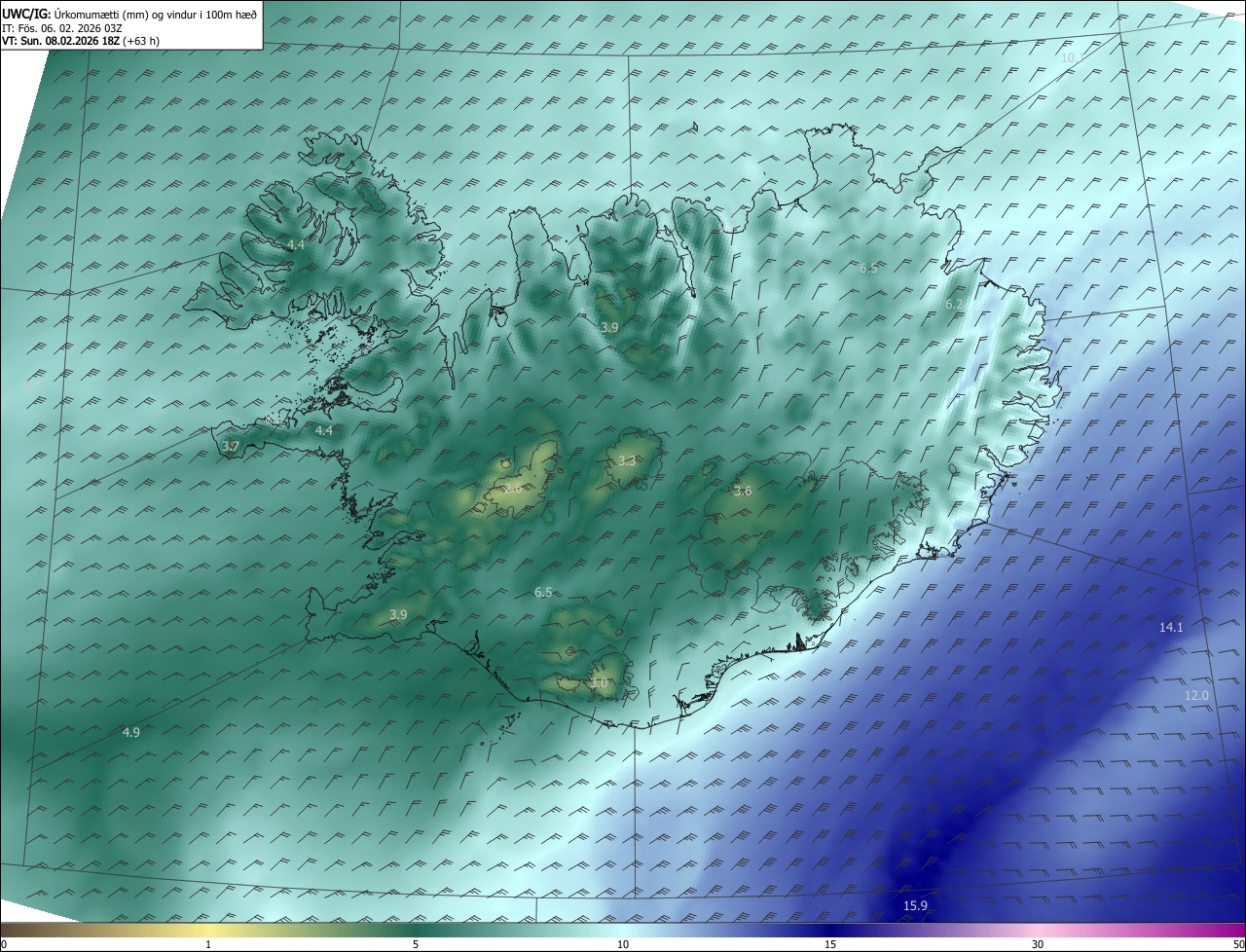1246x952 pixels.
Task: Click the 30 tick on the color scale
Action: point(1038,944)
